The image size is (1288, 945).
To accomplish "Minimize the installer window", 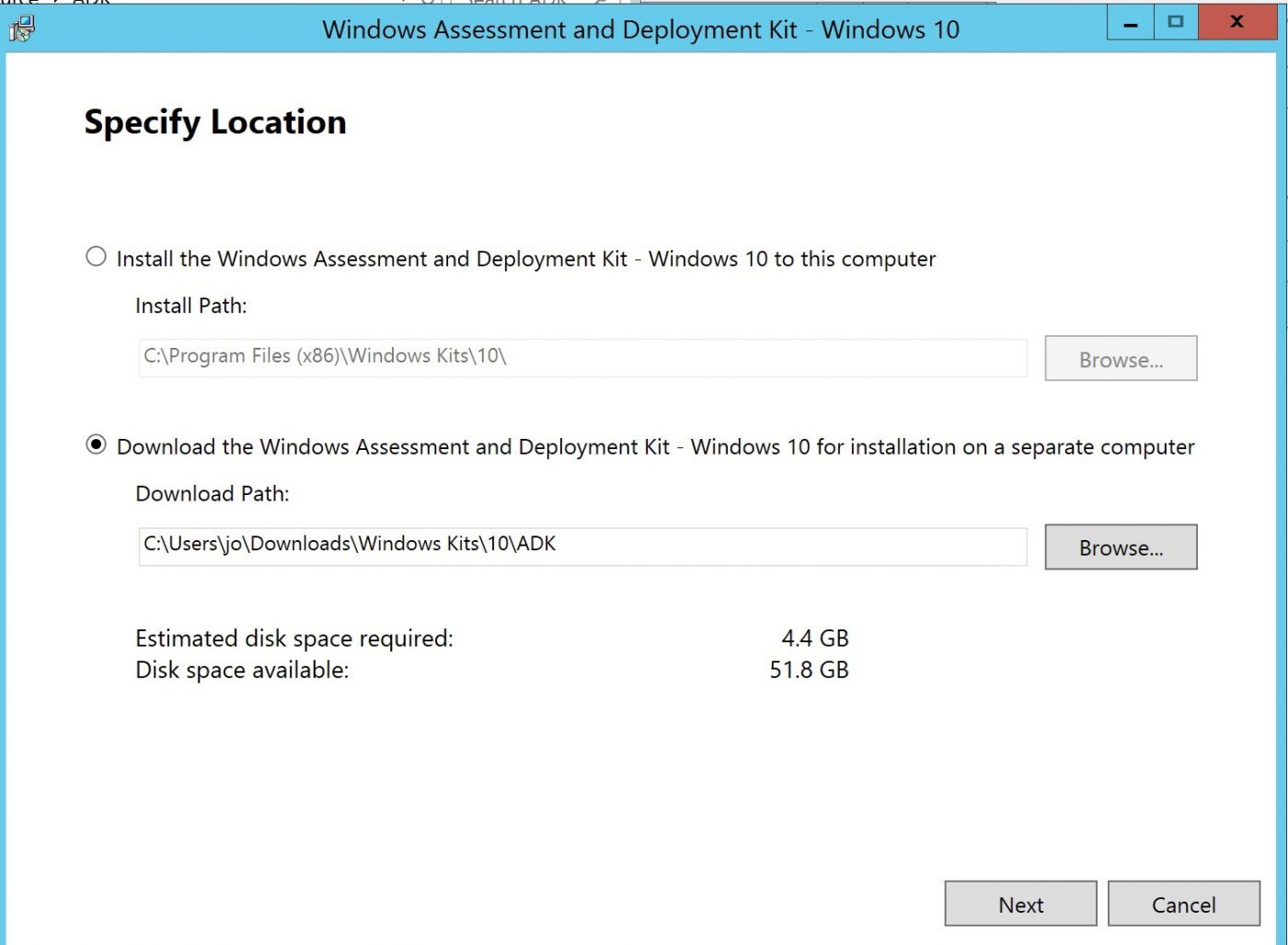I will pos(1130,21).
